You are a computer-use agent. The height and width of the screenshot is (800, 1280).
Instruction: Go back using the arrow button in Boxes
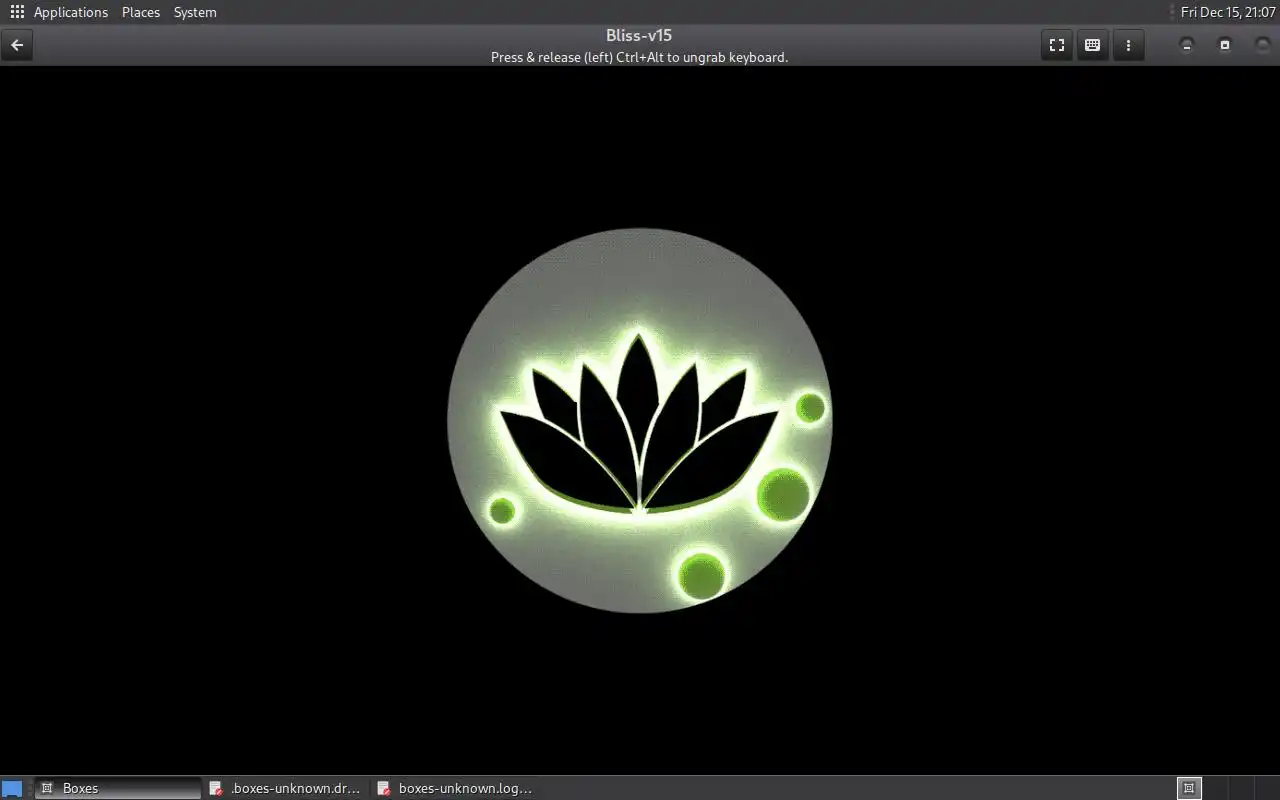pyautogui.click(x=17, y=45)
